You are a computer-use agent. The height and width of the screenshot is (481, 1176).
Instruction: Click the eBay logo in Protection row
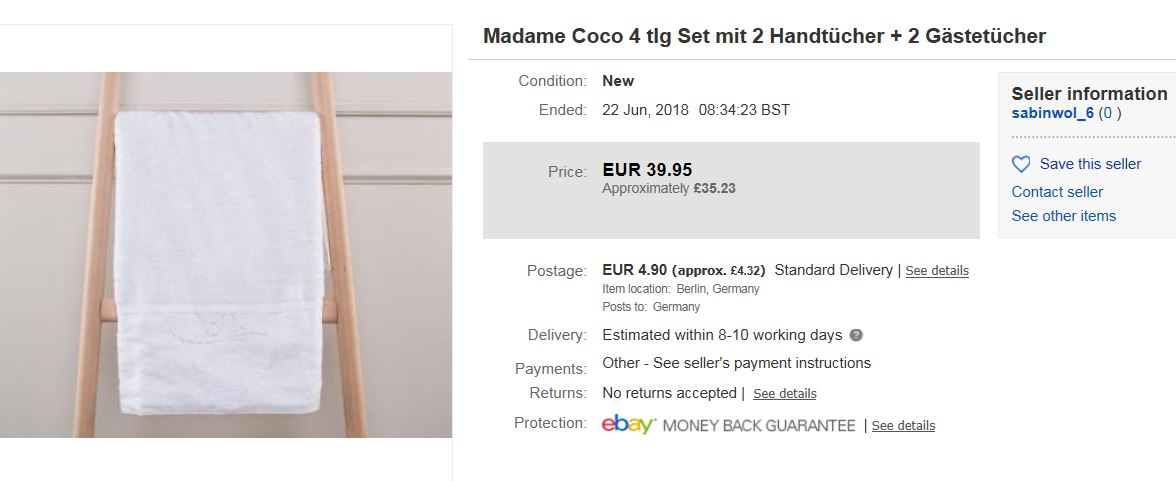pyautogui.click(x=628, y=425)
